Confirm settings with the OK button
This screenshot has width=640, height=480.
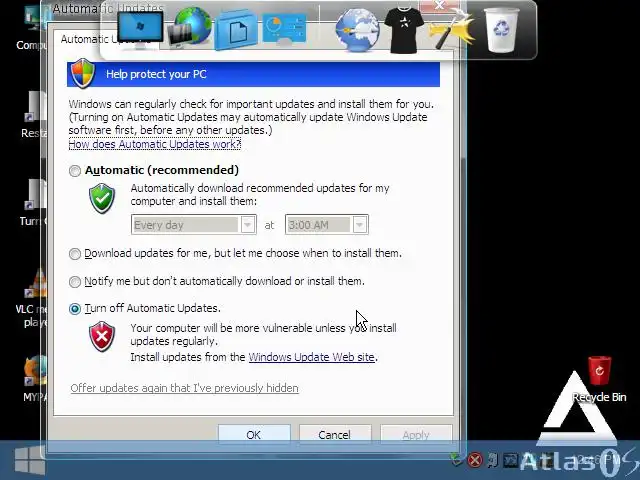(254, 434)
